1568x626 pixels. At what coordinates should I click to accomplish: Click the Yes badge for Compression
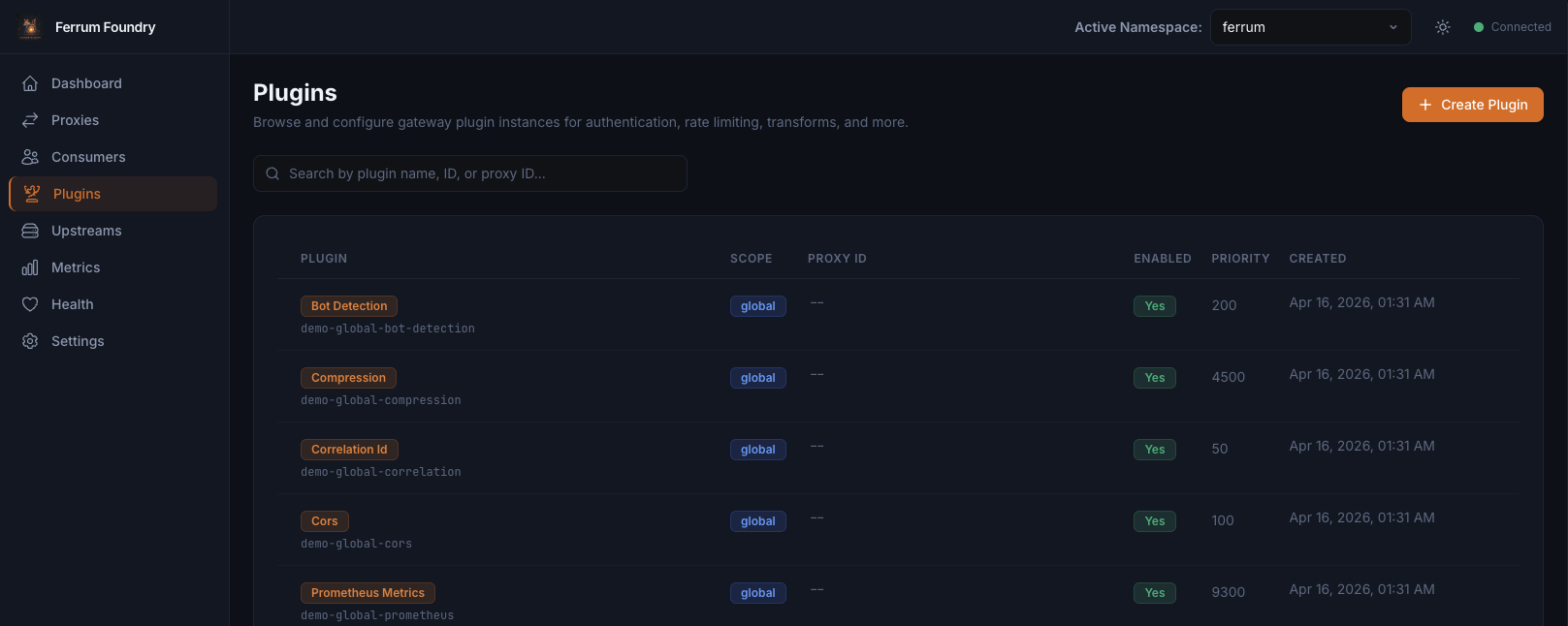click(1155, 378)
